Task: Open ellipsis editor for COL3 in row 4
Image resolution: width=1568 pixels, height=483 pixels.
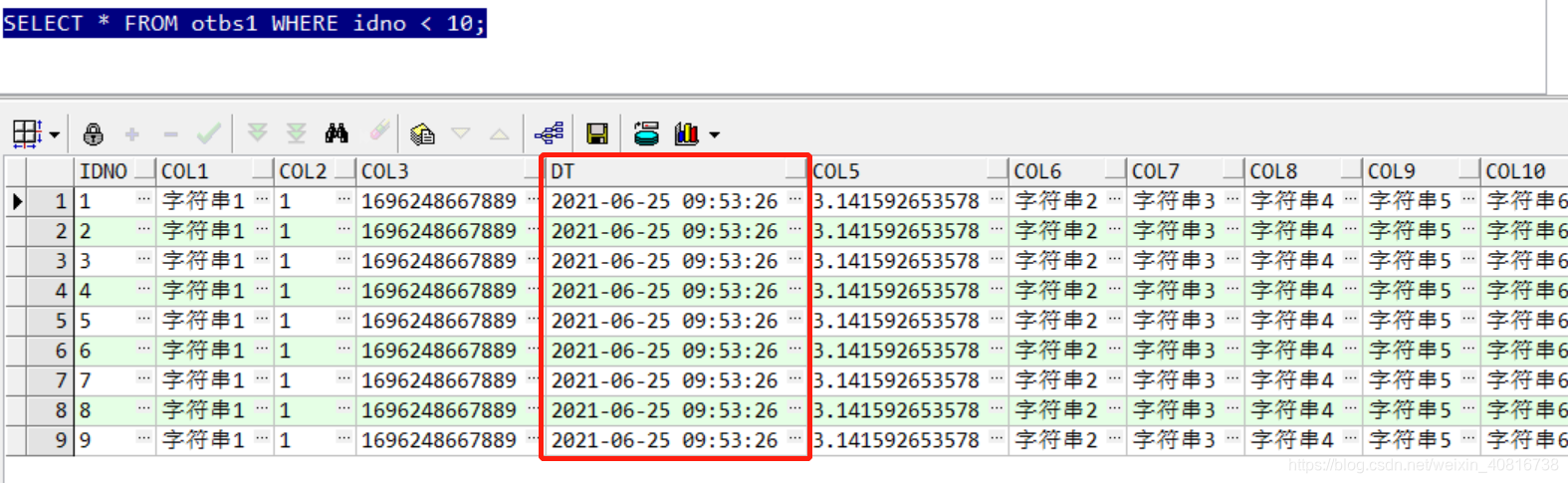Action: 533,289
